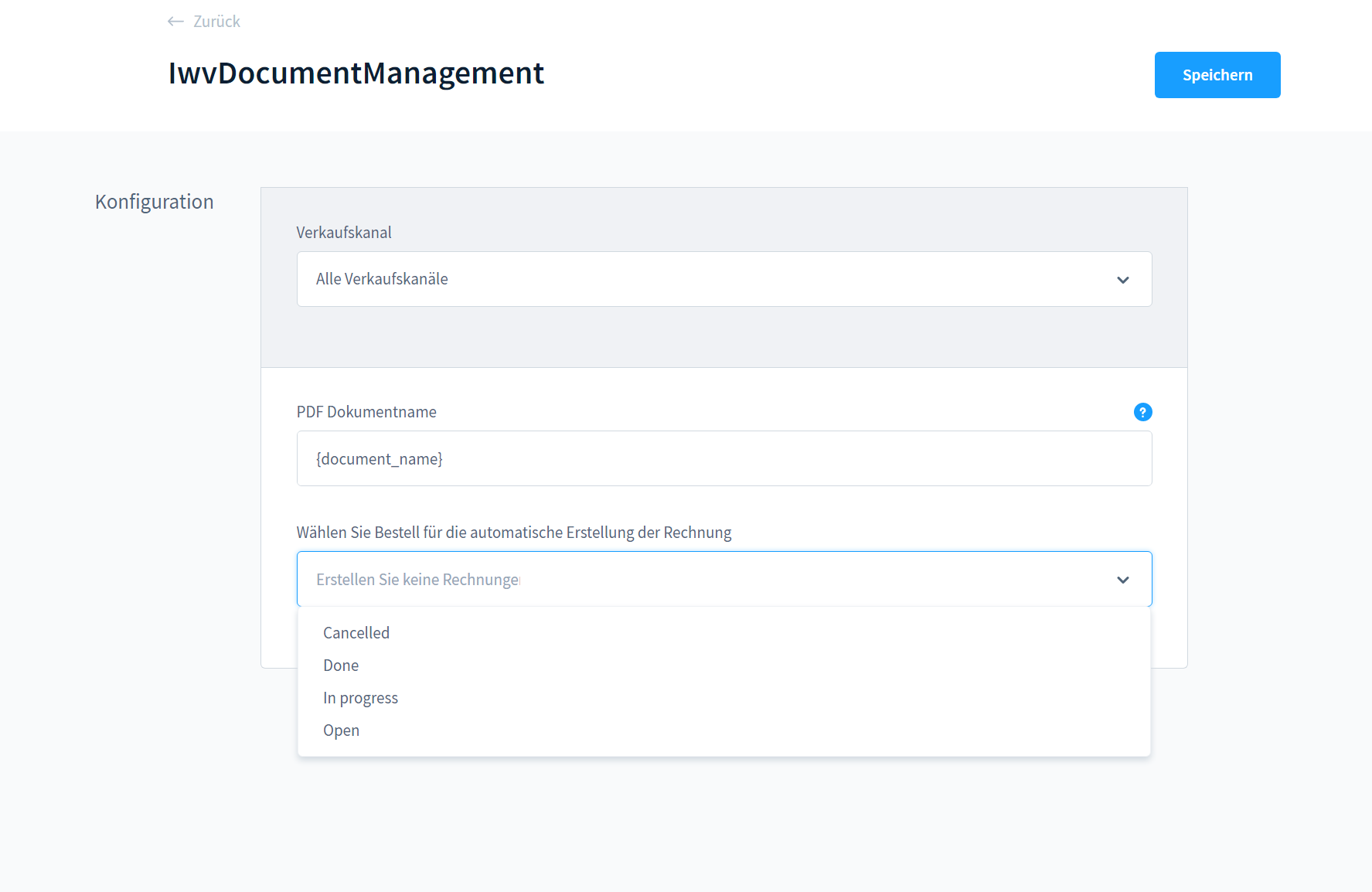
Task: Choose Done from the status list
Action: point(341,666)
